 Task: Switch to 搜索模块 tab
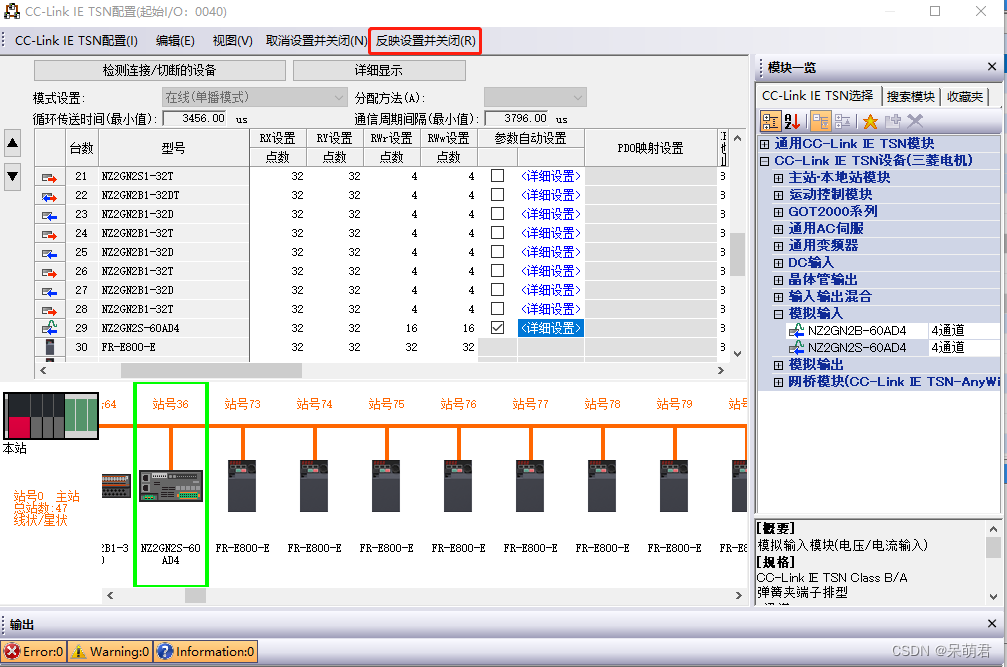tap(911, 96)
